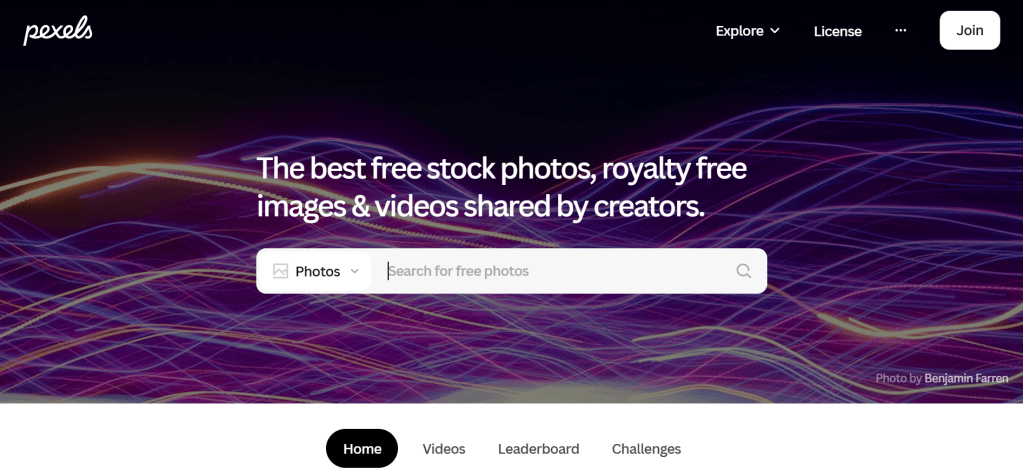Open Benjamin Farren's photographer profile
The image size is (1023, 470).
pos(966,378)
